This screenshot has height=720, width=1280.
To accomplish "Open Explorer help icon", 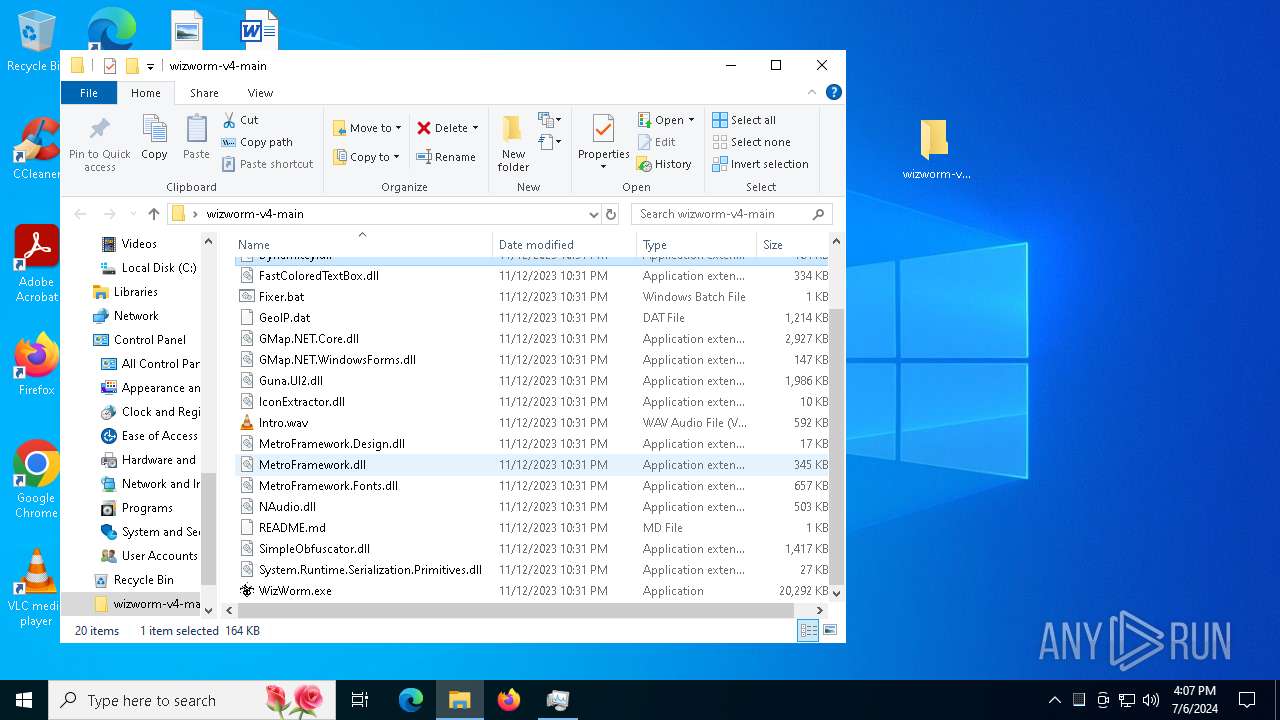I will (834, 93).
